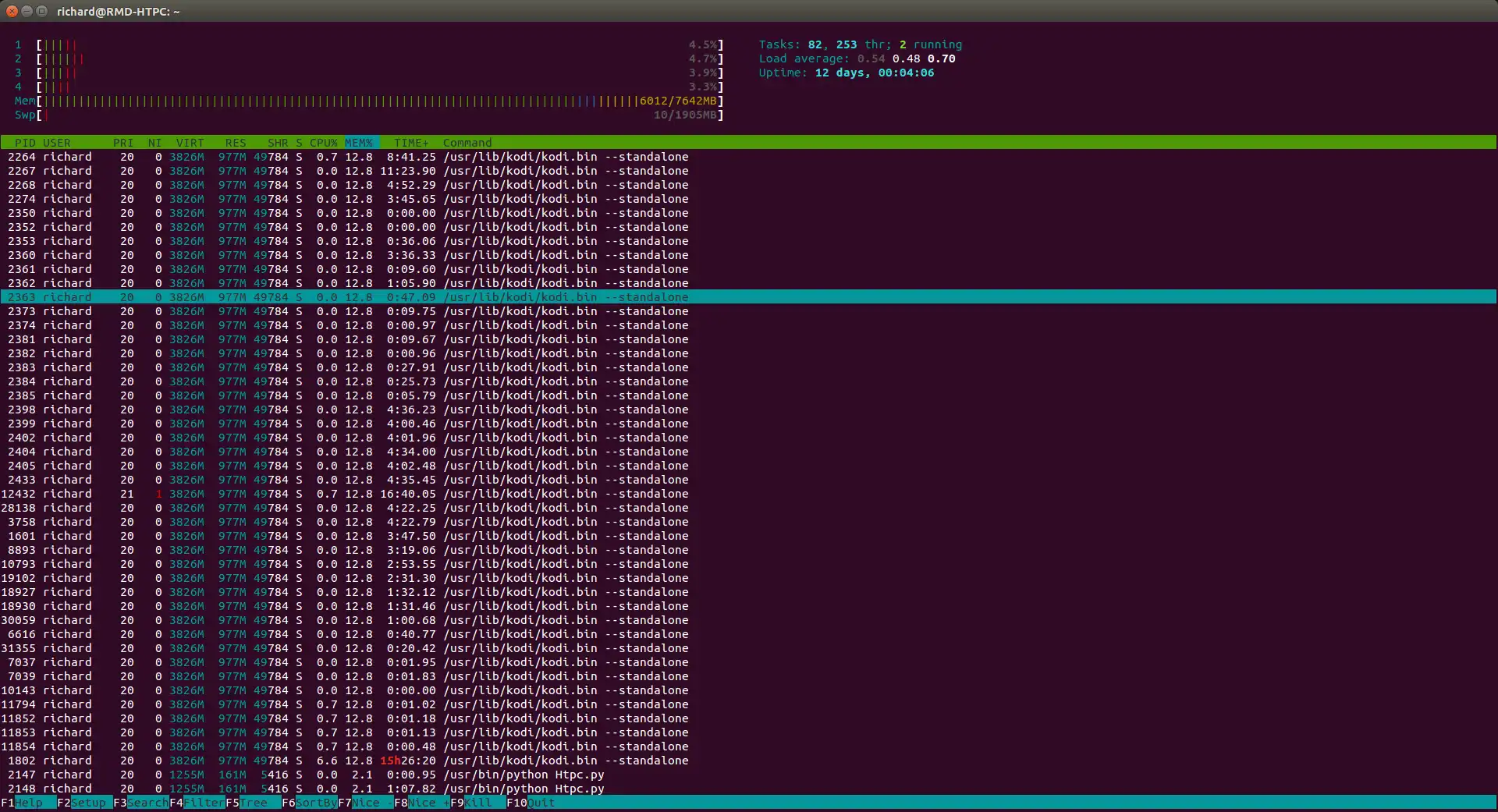Sort by the PRI column header
1498x812 pixels.
pos(122,143)
